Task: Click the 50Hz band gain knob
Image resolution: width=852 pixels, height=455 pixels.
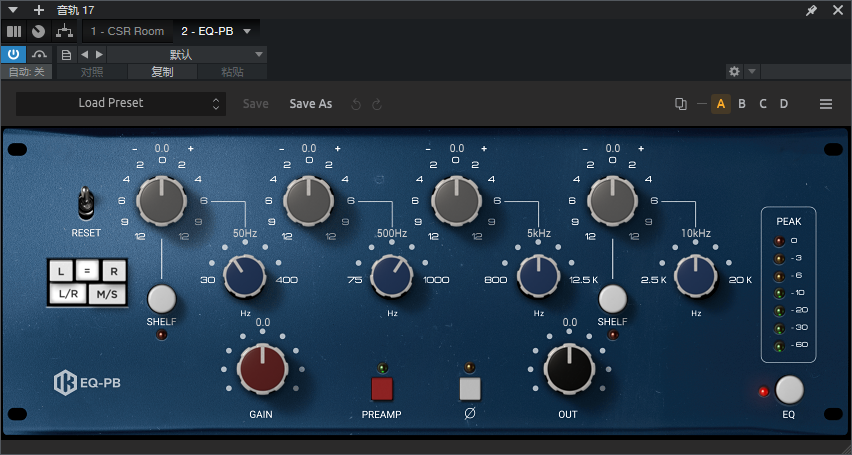Action: 161,201
